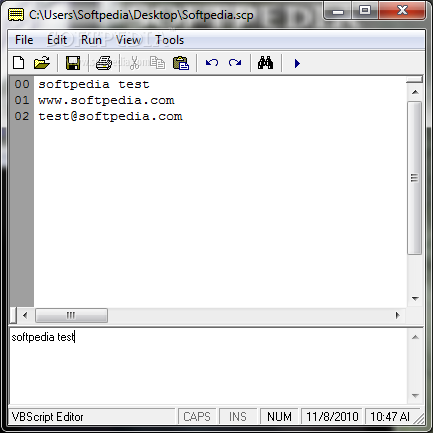433x433 pixels.
Task: Copy the selected text icon
Action: pos(157,63)
